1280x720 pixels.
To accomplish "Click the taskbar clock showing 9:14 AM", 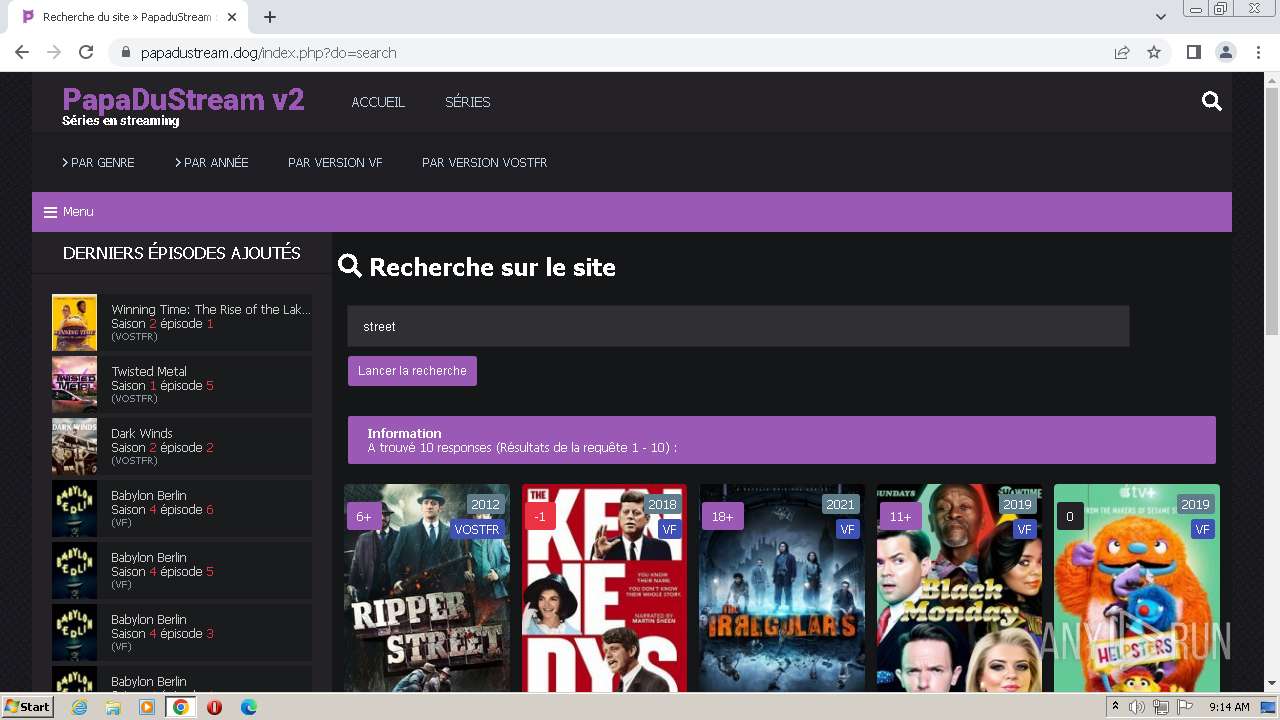I will click(1229, 707).
